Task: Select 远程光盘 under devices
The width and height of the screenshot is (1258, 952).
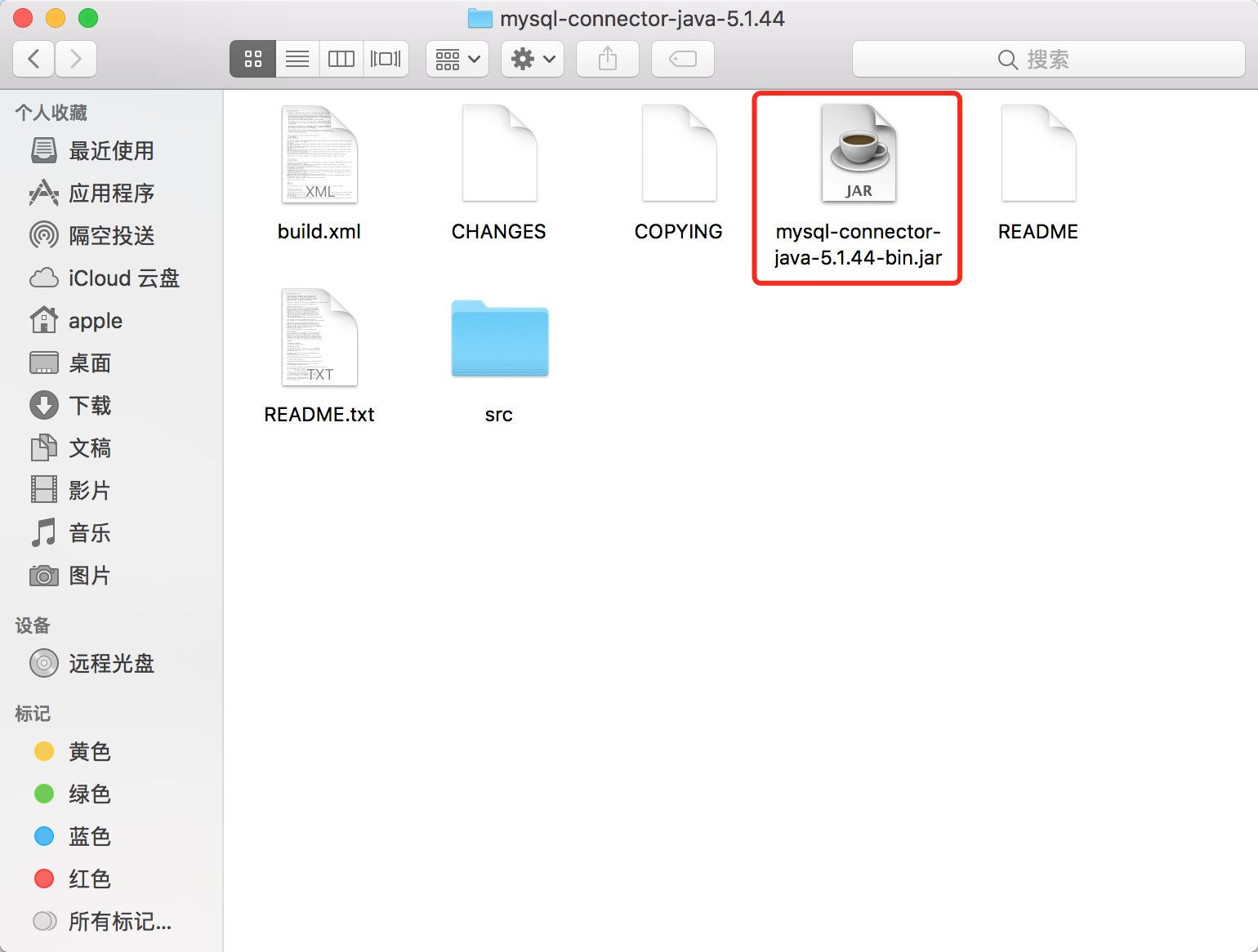Action: 111,664
